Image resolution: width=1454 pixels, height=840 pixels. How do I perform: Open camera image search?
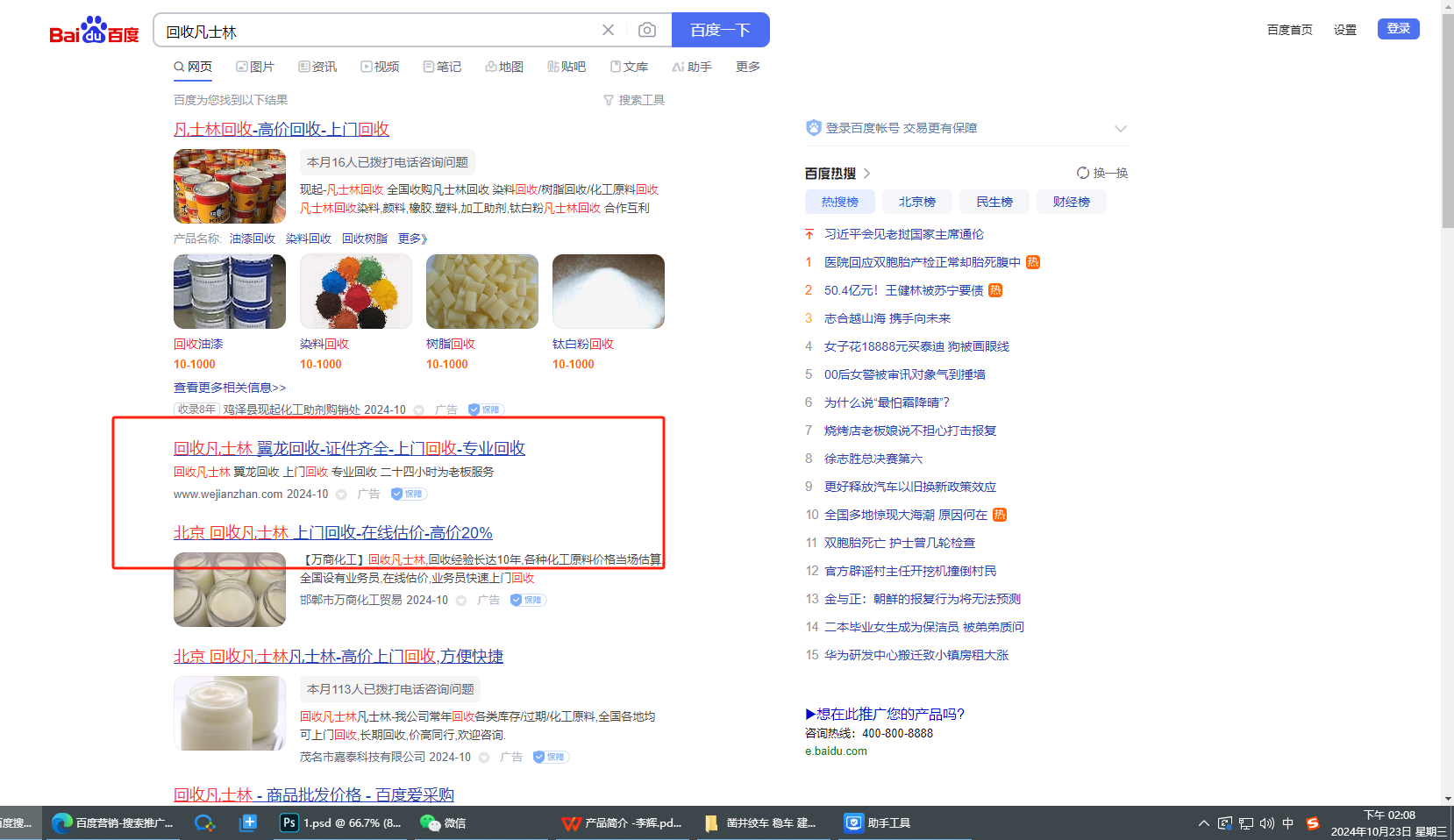coord(647,30)
